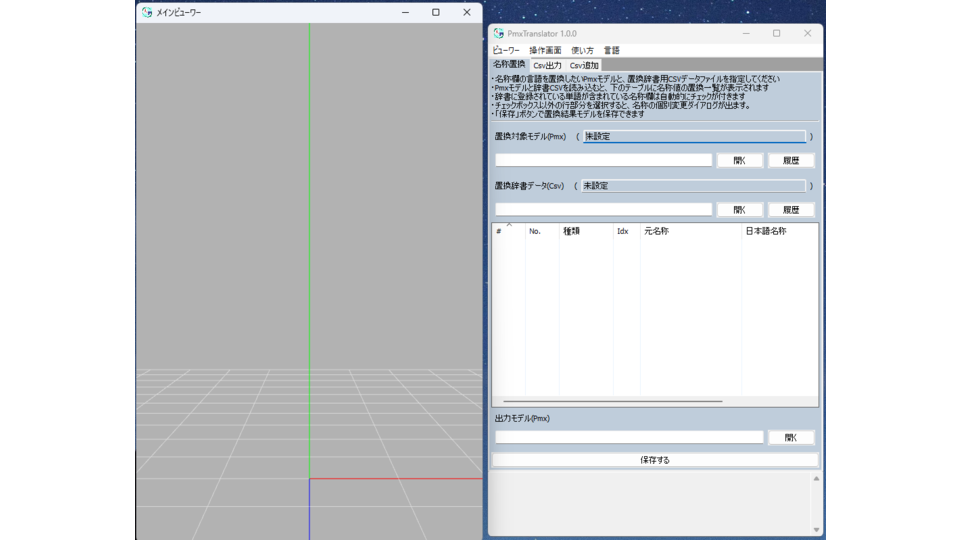Click the 置換辞書データ(Csv) file path field
Image resolution: width=960 pixels, height=540 pixels.
click(604, 209)
